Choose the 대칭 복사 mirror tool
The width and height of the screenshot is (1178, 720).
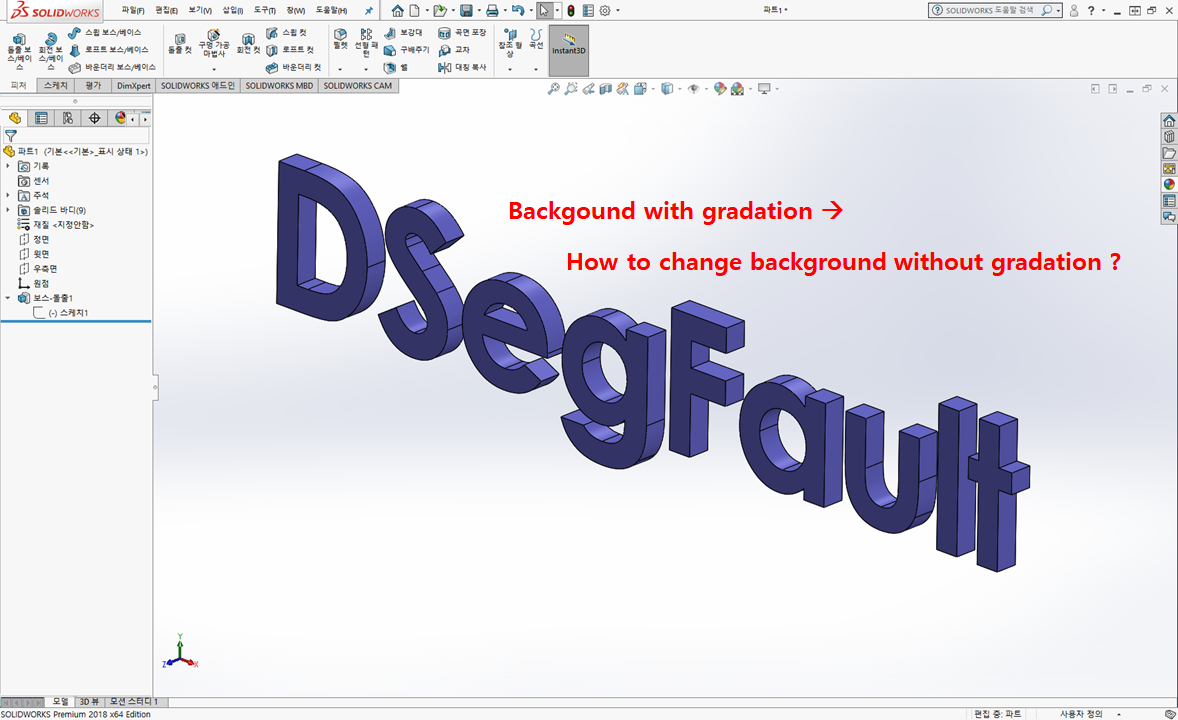click(x=462, y=67)
